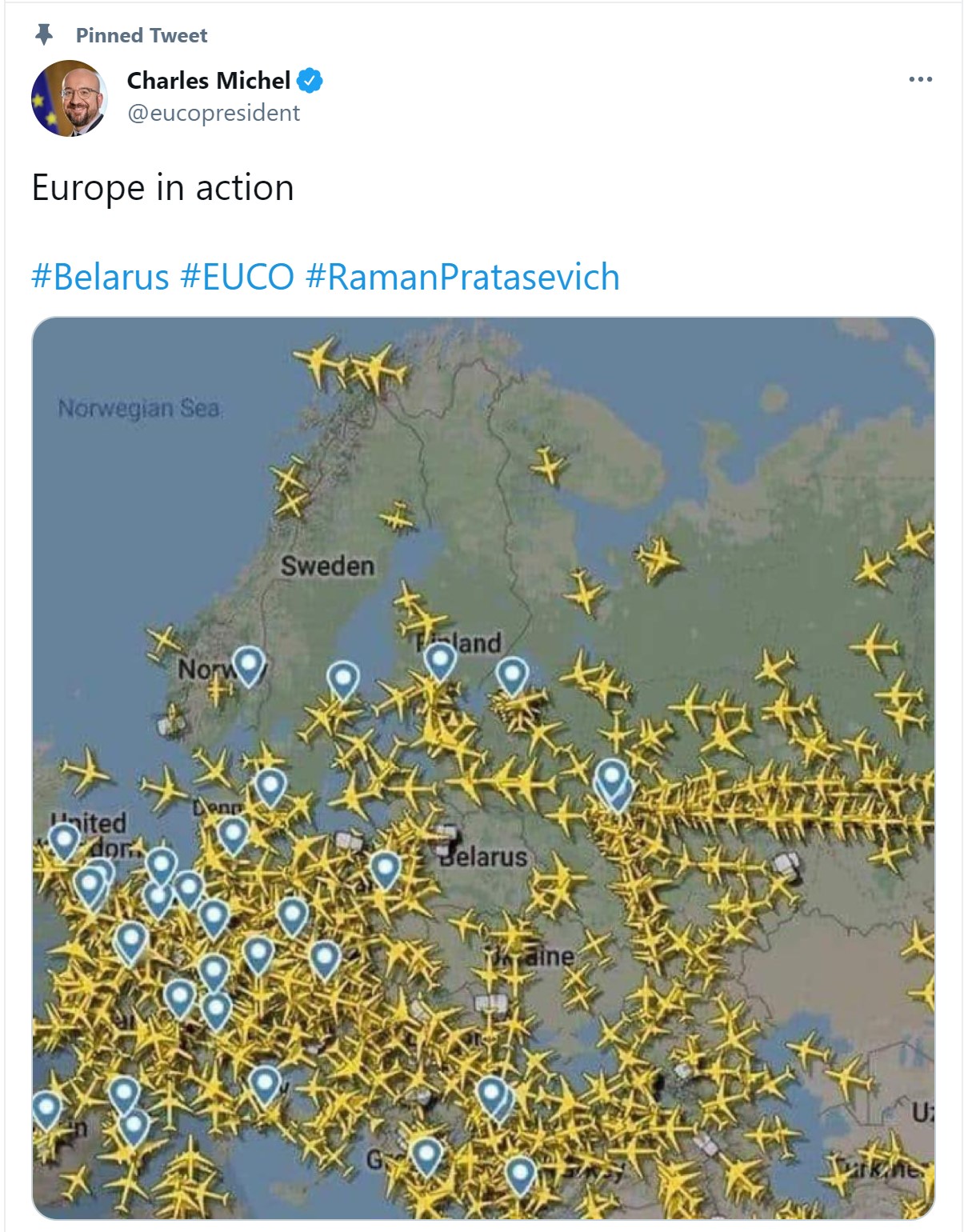Image resolution: width=964 pixels, height=1232 pixels.
Task: Click map pin beside United Kingdom label
Action: [x=63, y=842]
